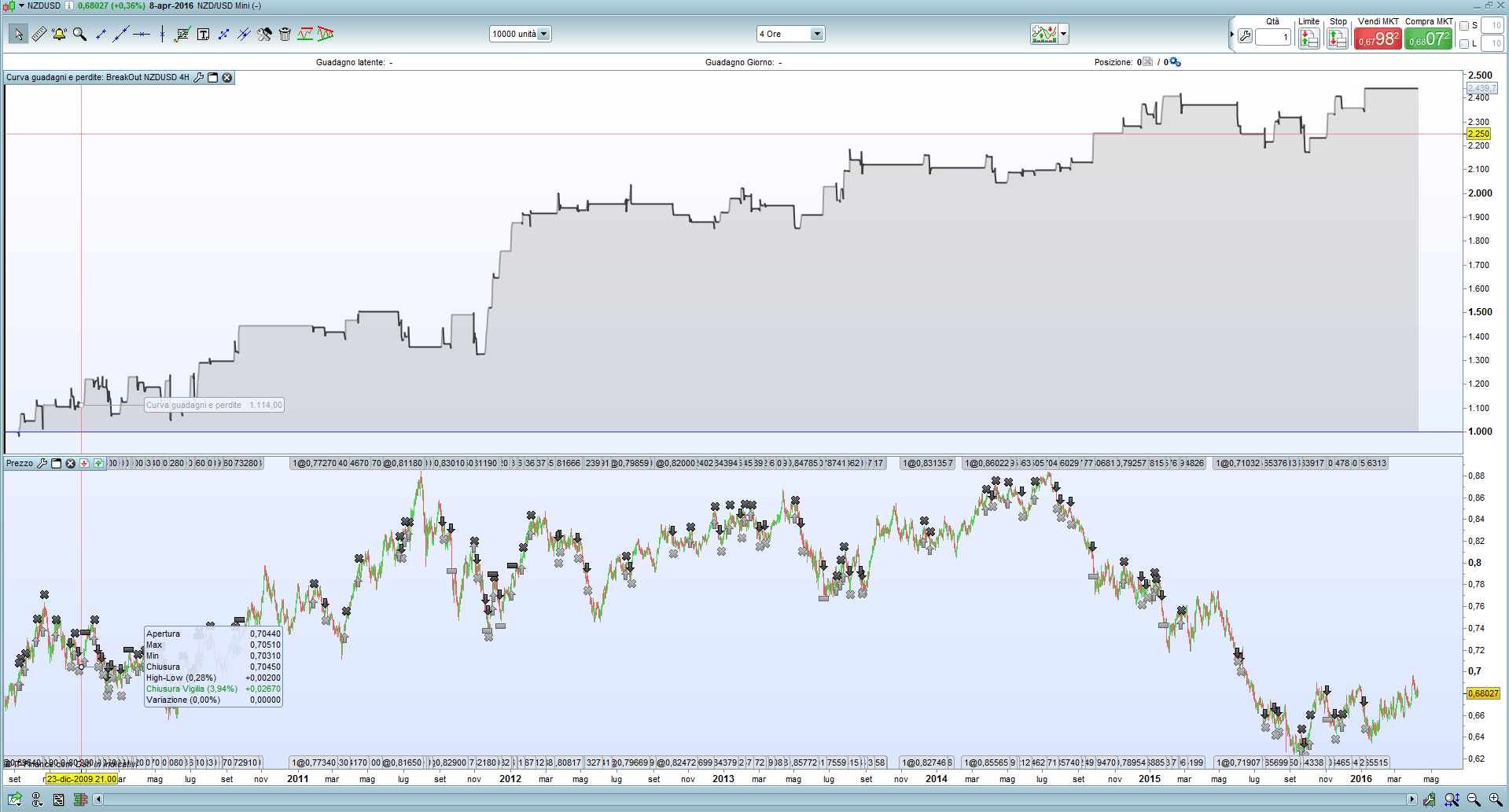The height and width of the screenshot is (812, 1509).
Task: Click the S value input field
Action: tap(1492, 26)
